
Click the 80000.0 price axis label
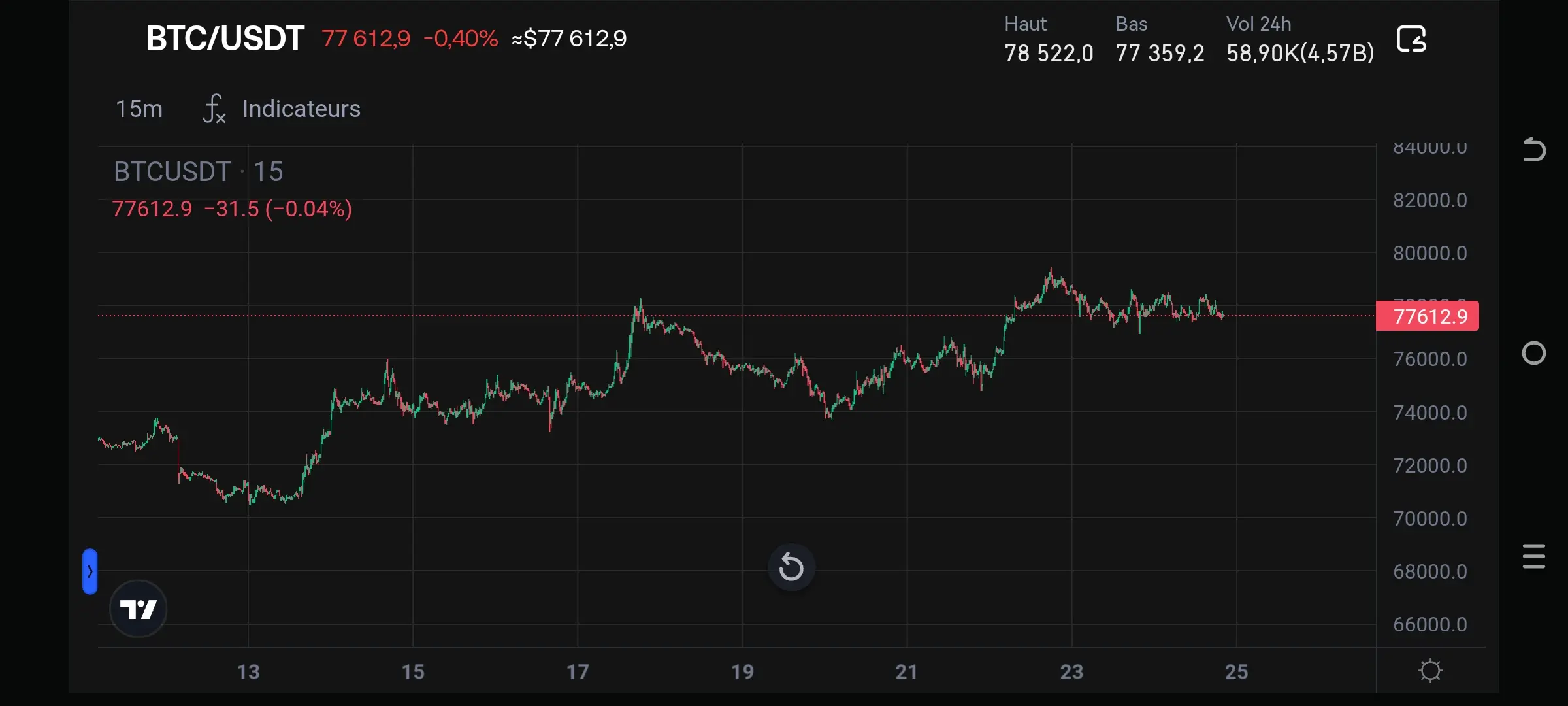click(1429, 253)
